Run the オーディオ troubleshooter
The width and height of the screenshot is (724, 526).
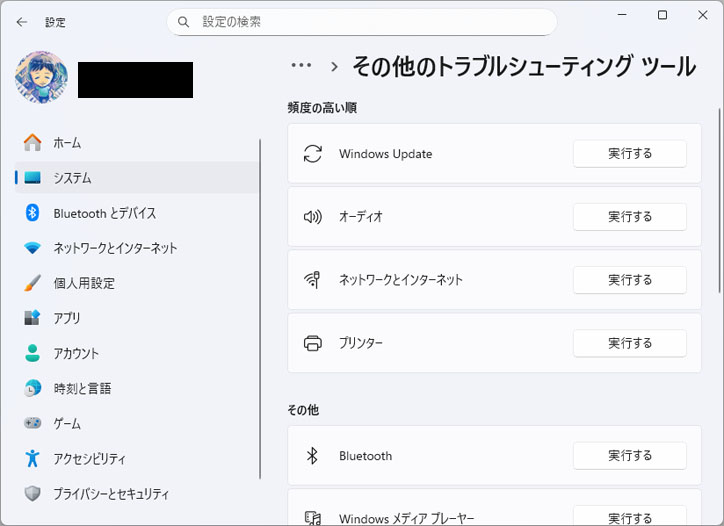coord(629,217)
